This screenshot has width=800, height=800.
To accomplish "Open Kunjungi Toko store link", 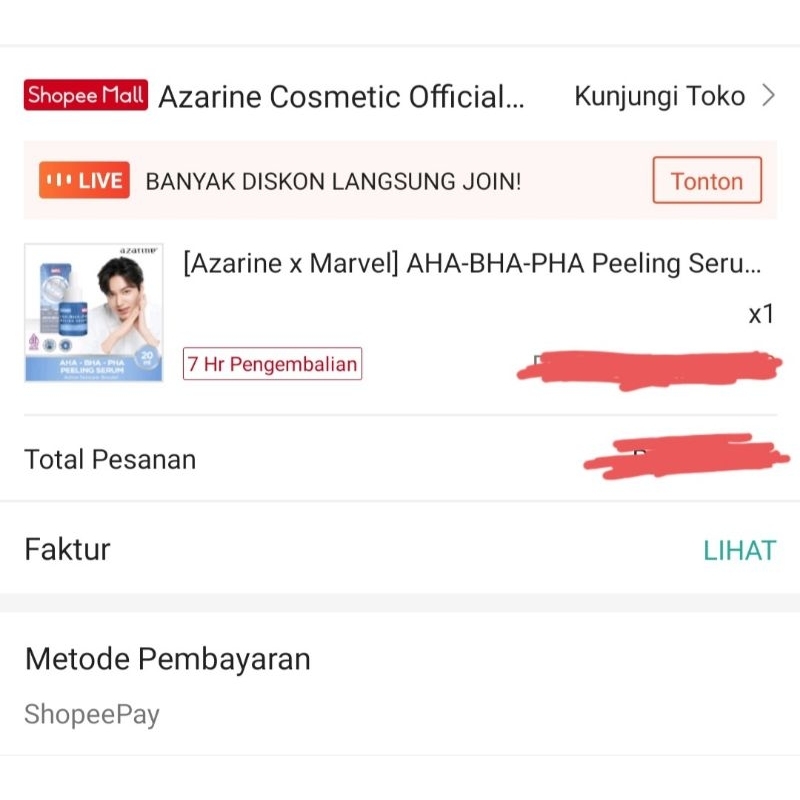I will click(x=659, y=97).
